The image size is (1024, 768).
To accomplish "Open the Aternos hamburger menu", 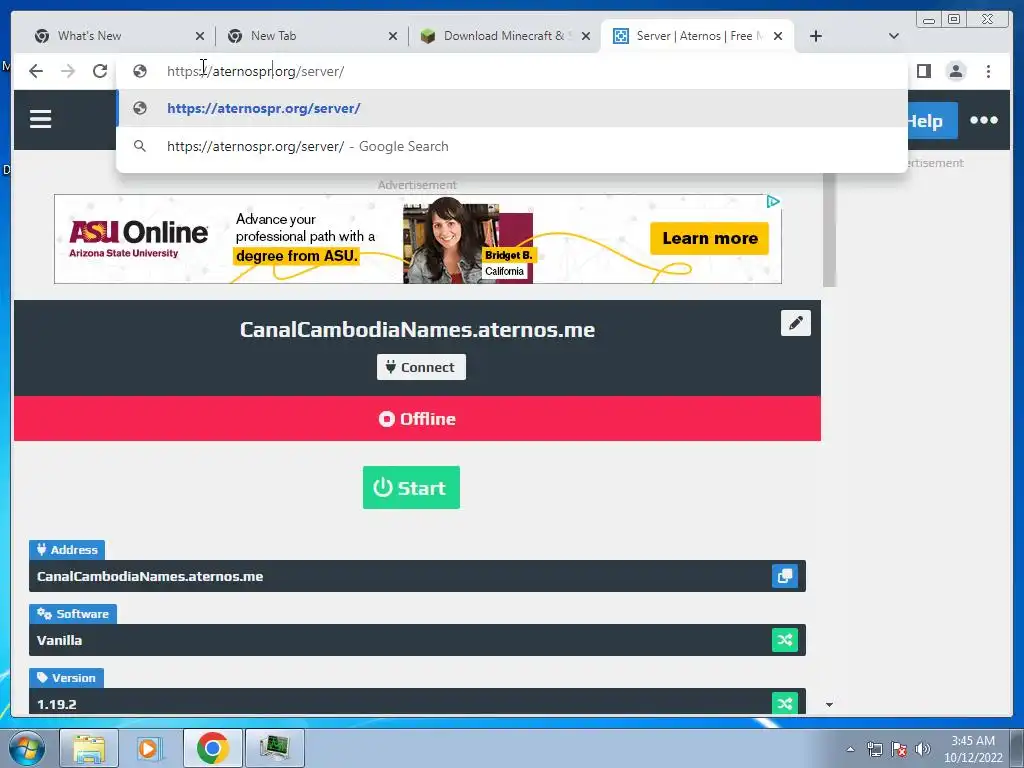I will tap(40, 119).
